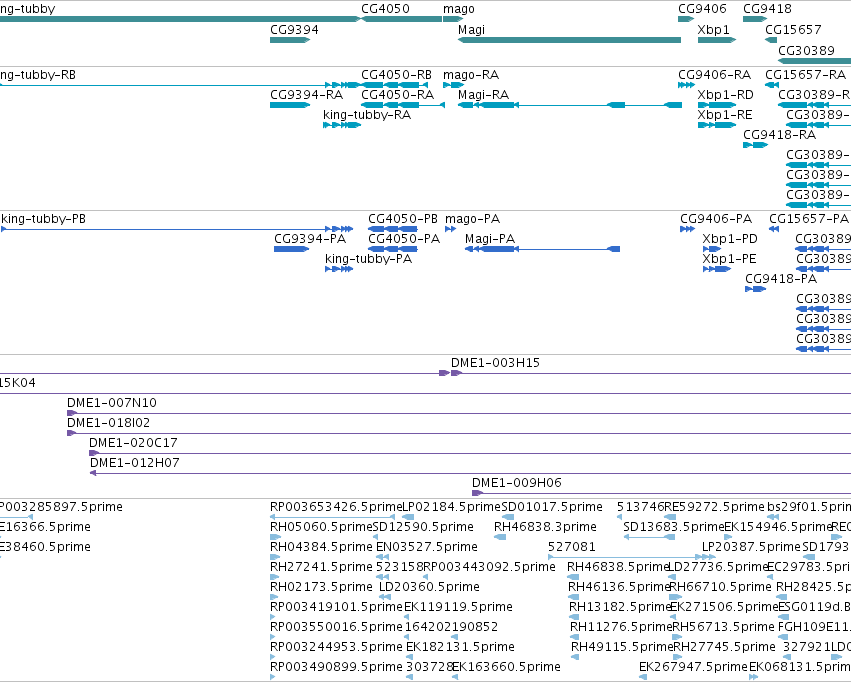This screenshot has height=682, width=851.
Task: Open the EK119119.5prime EST label
Action: [x=458, y=607]
